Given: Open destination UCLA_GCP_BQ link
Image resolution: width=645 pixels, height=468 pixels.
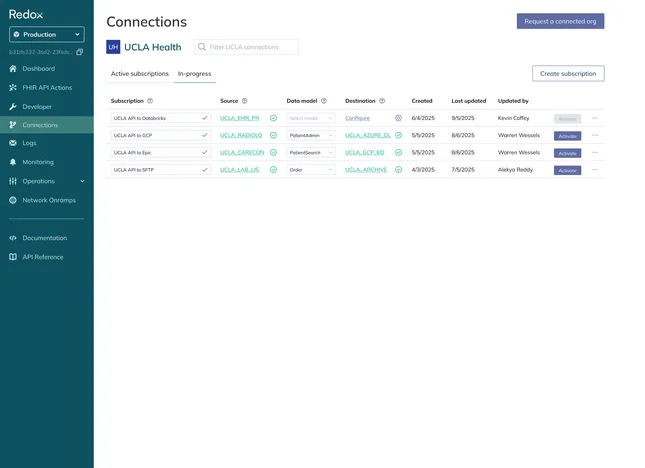Looking at the screenshot, I should coord(364,153).
